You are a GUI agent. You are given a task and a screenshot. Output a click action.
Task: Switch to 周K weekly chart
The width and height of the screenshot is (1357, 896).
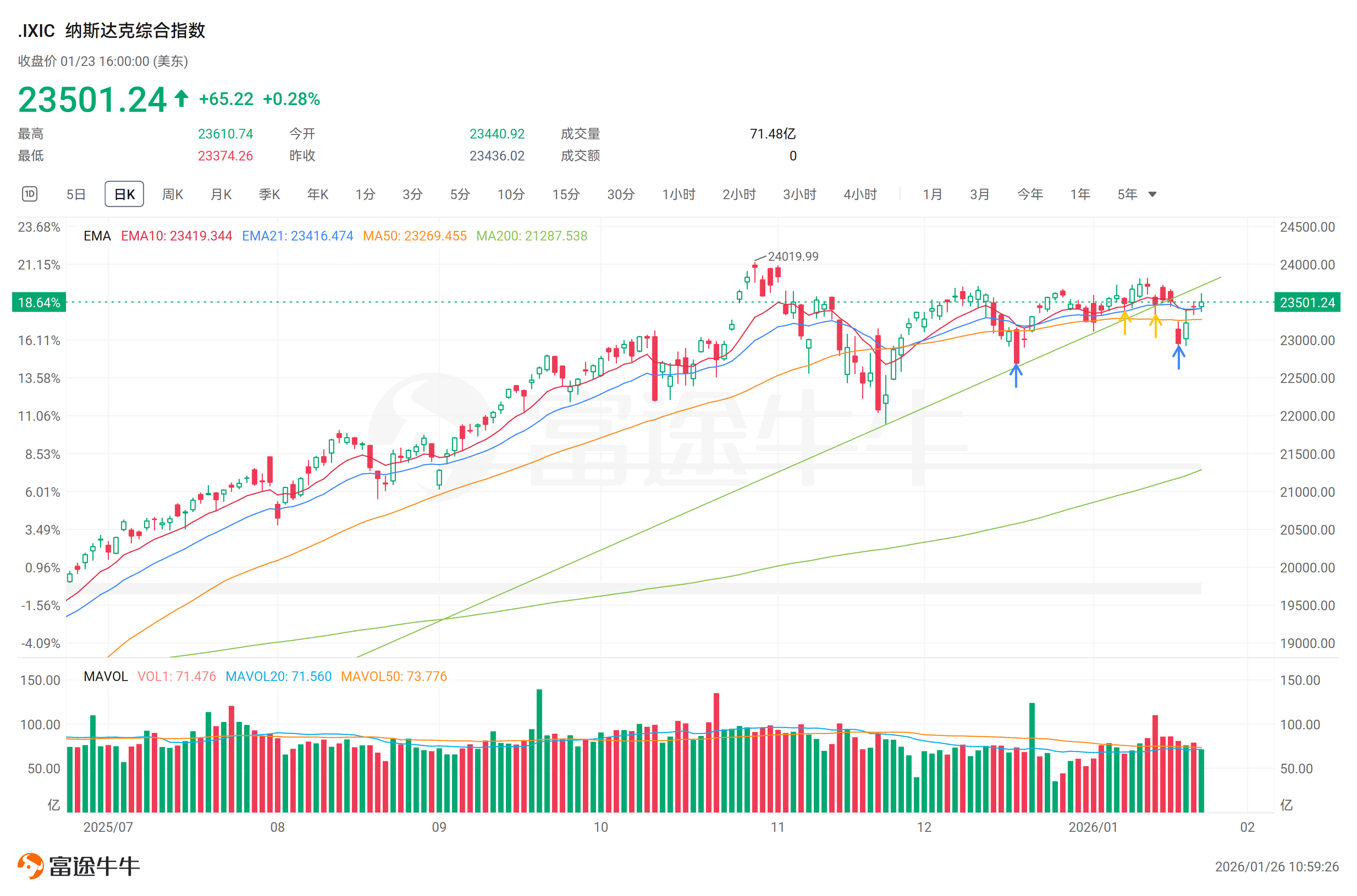[172, 194]
